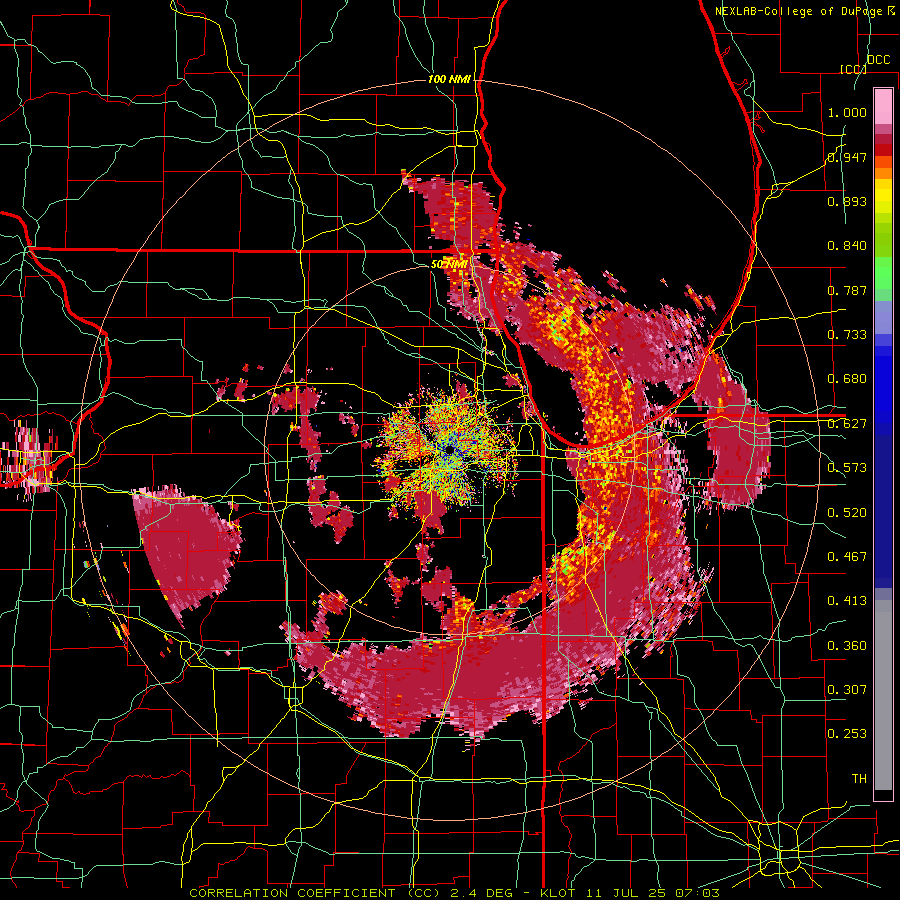Pick the bright green segment of color bar
This screenshot has height=900, width=900.
tap(883, 273)
